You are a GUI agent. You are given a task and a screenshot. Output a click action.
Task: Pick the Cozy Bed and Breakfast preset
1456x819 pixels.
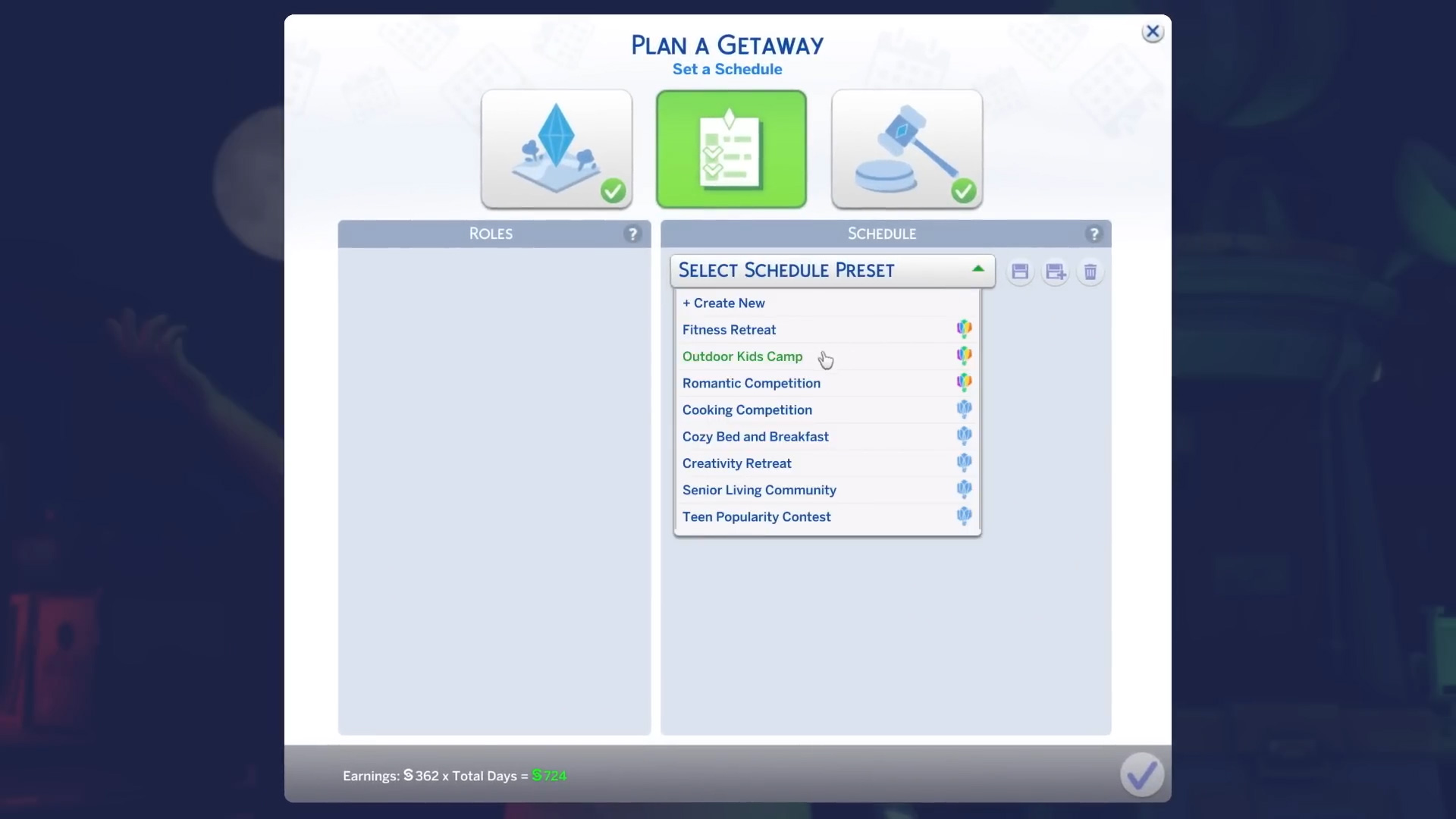coord(755,437)
